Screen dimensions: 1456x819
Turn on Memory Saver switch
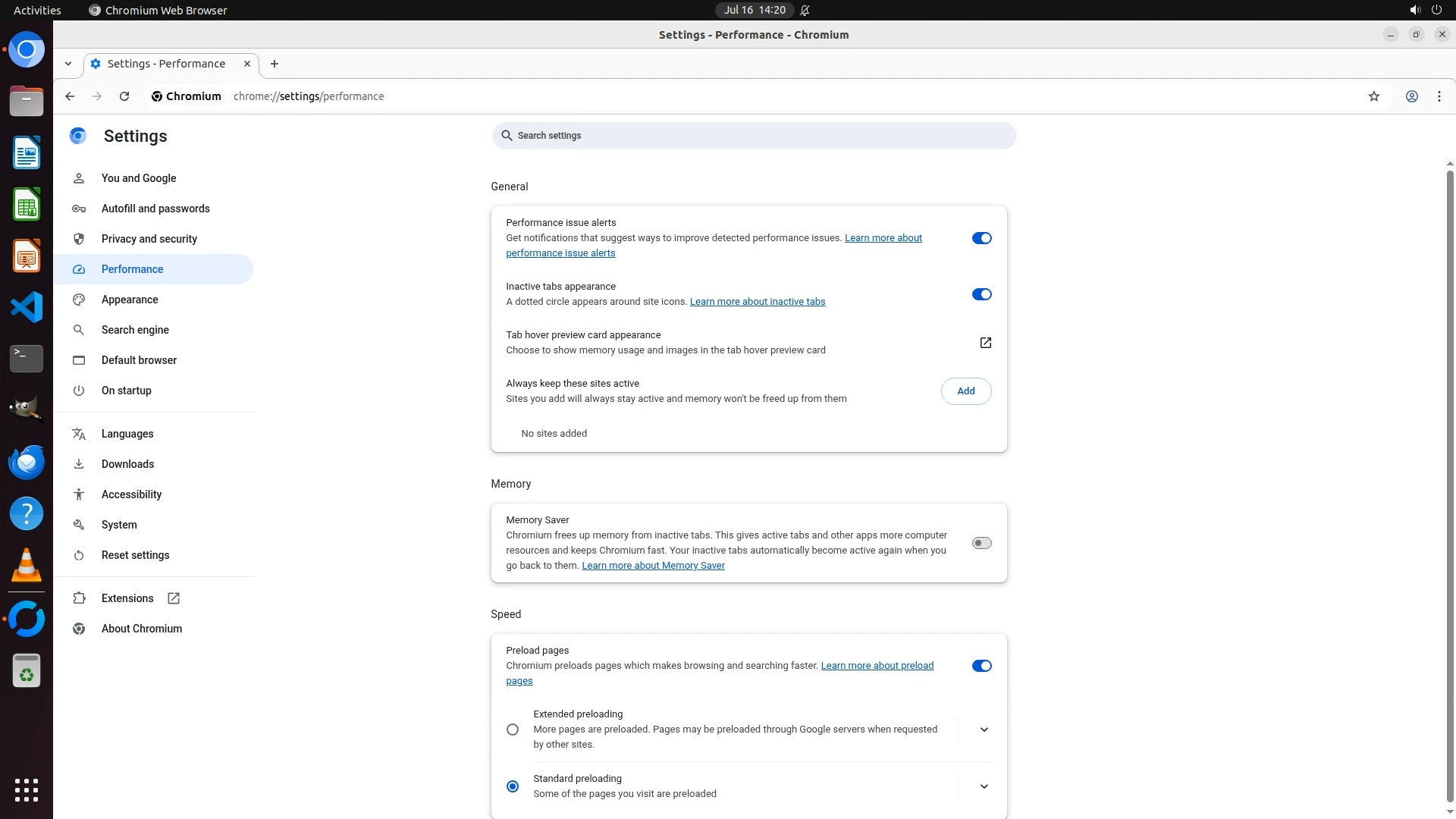tap(981, 543)
